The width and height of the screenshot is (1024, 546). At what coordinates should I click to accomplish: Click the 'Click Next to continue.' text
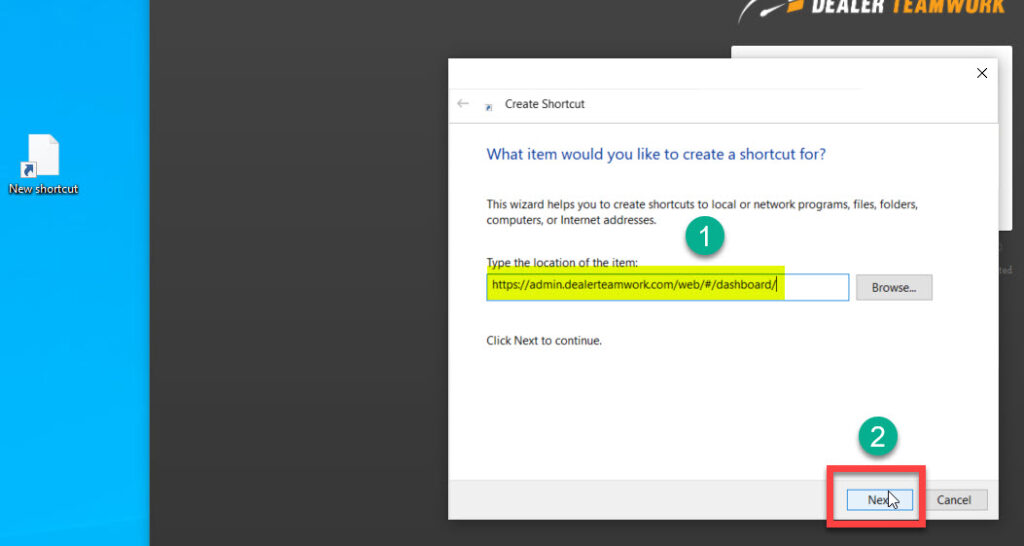(544, 340)
